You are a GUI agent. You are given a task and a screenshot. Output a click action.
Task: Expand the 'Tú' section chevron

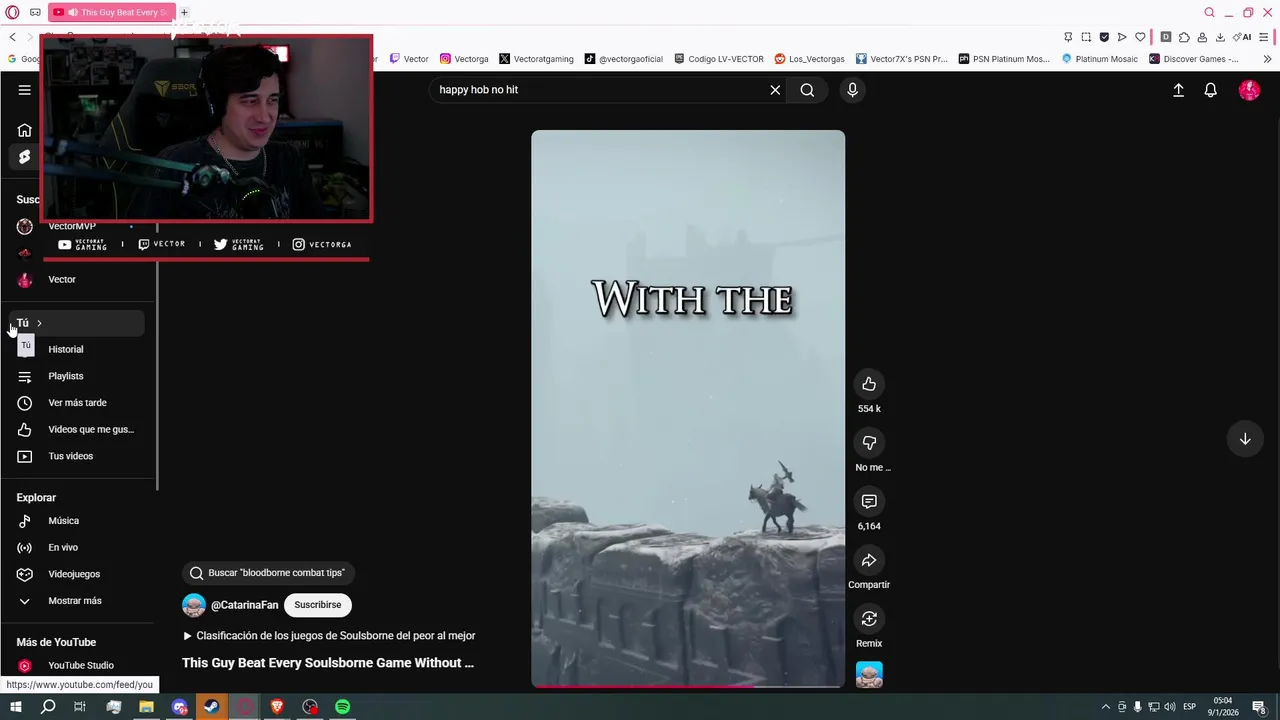click(x=39, y=323)
